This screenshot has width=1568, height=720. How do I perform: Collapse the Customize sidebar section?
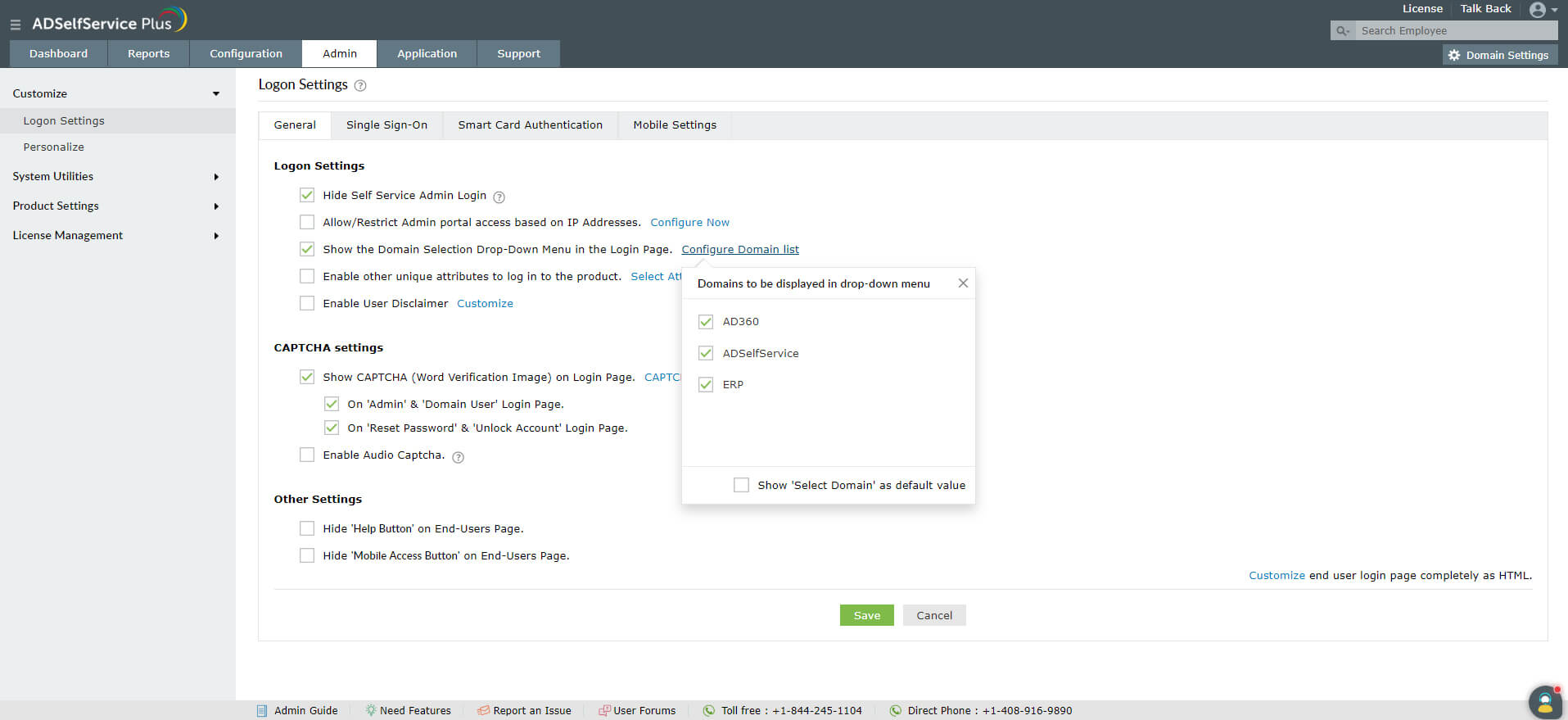[x=216, y=93]
